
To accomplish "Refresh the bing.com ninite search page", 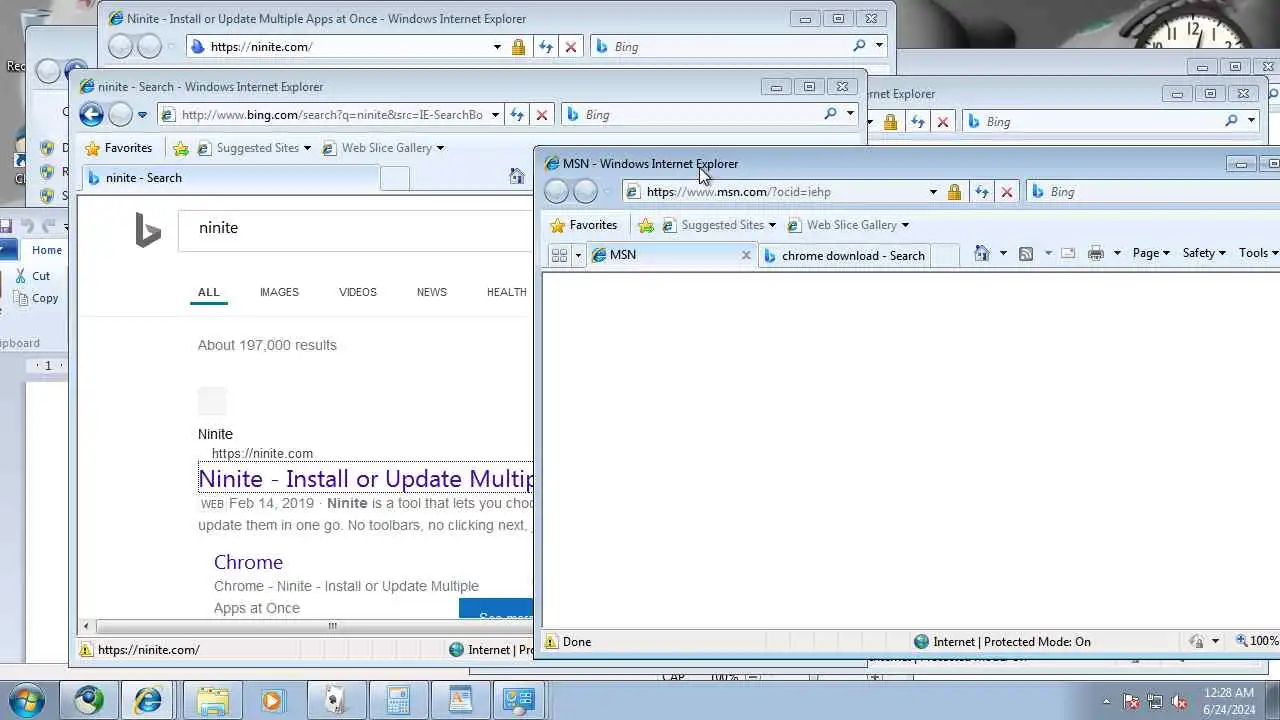I will point(517,115).
